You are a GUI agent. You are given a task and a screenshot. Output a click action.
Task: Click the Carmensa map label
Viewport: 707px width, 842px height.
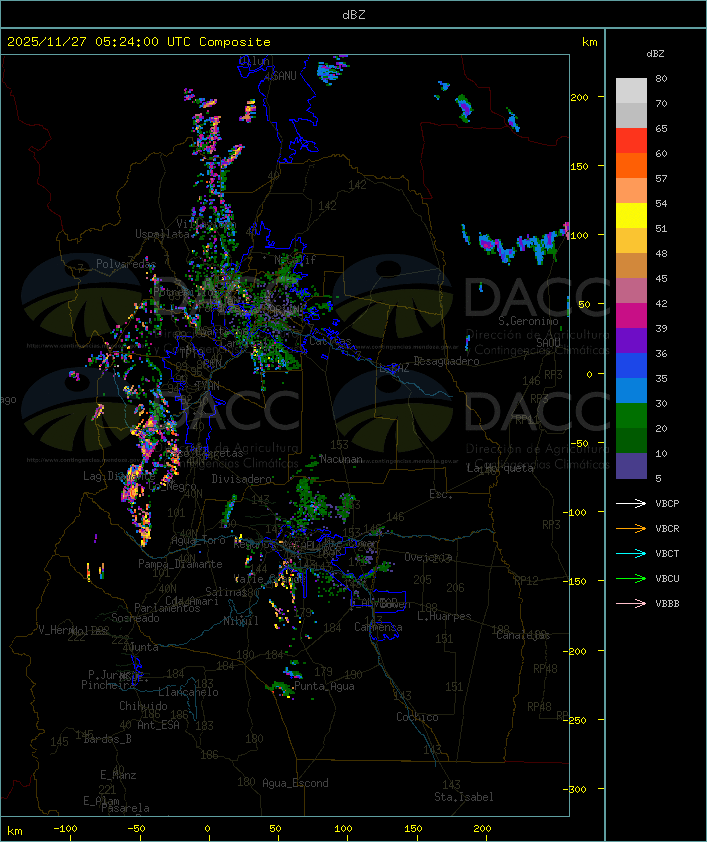378,627
